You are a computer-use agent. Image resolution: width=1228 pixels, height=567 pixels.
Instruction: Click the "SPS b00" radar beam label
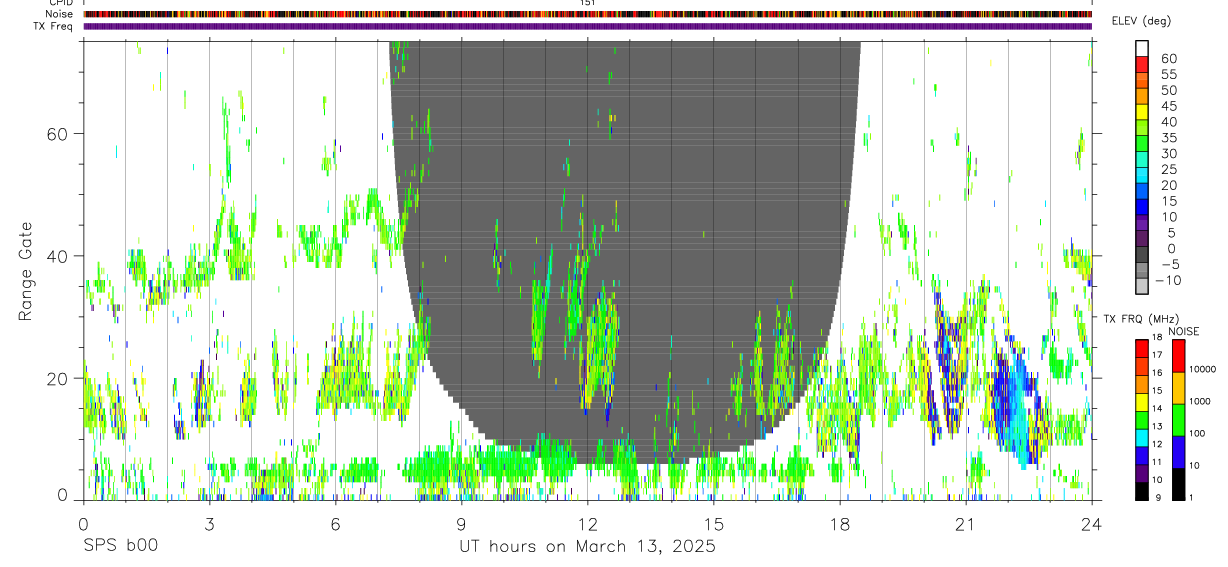[x=120, y=546]
